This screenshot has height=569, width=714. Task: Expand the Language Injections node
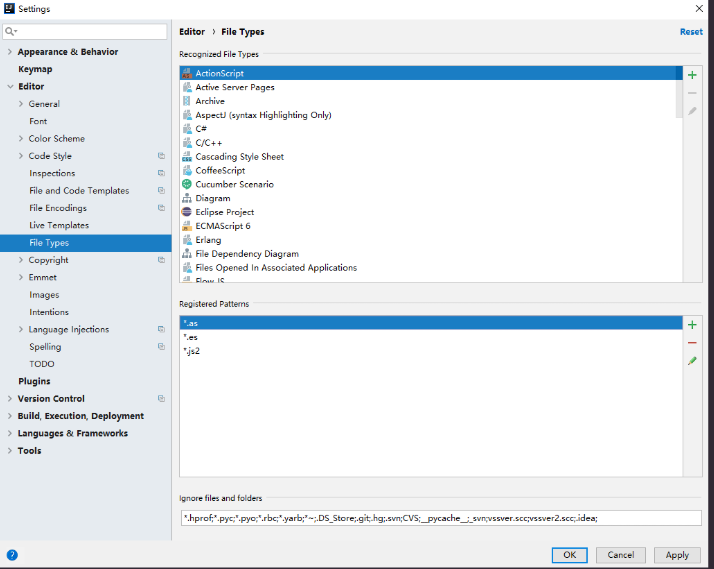[20, 329]
